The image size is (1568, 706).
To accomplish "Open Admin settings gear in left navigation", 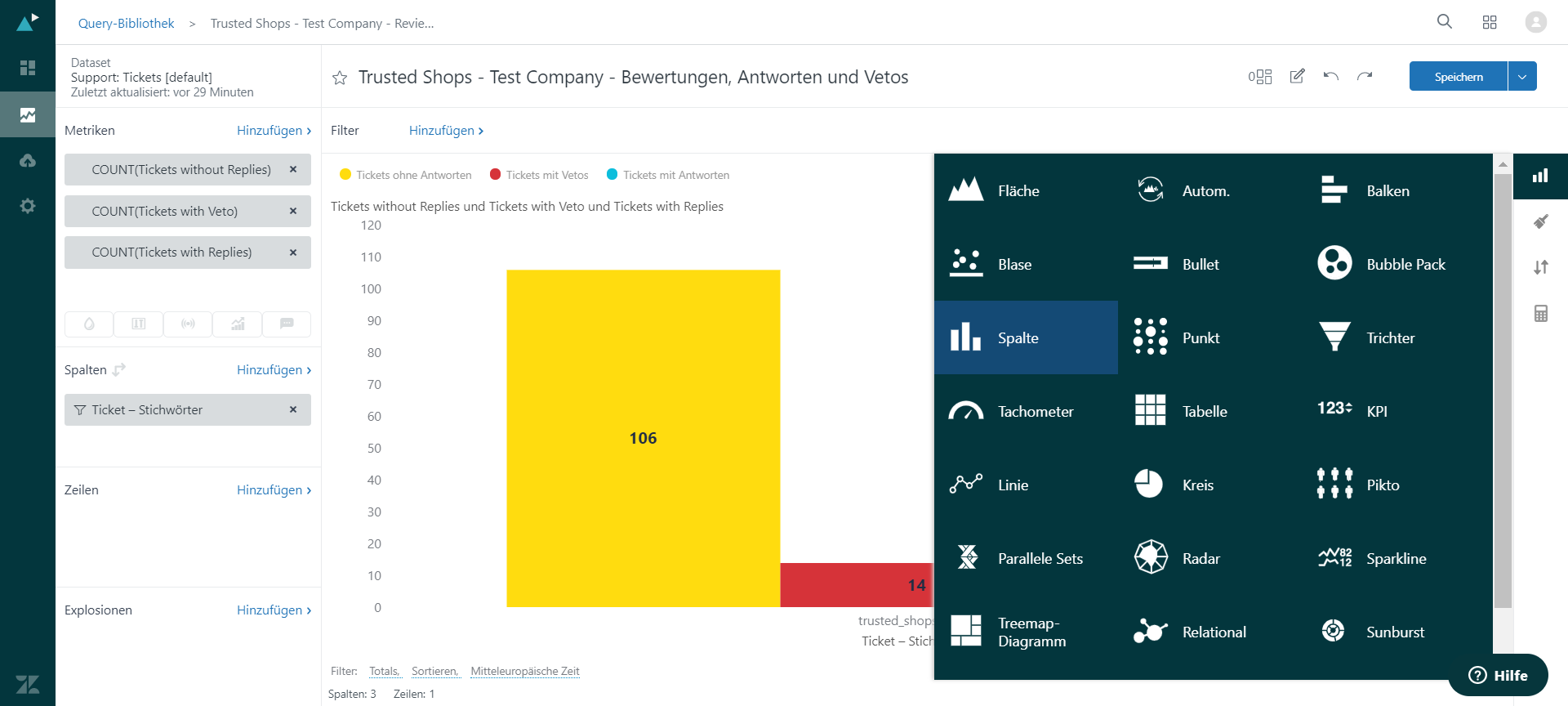I will [28, 206].
